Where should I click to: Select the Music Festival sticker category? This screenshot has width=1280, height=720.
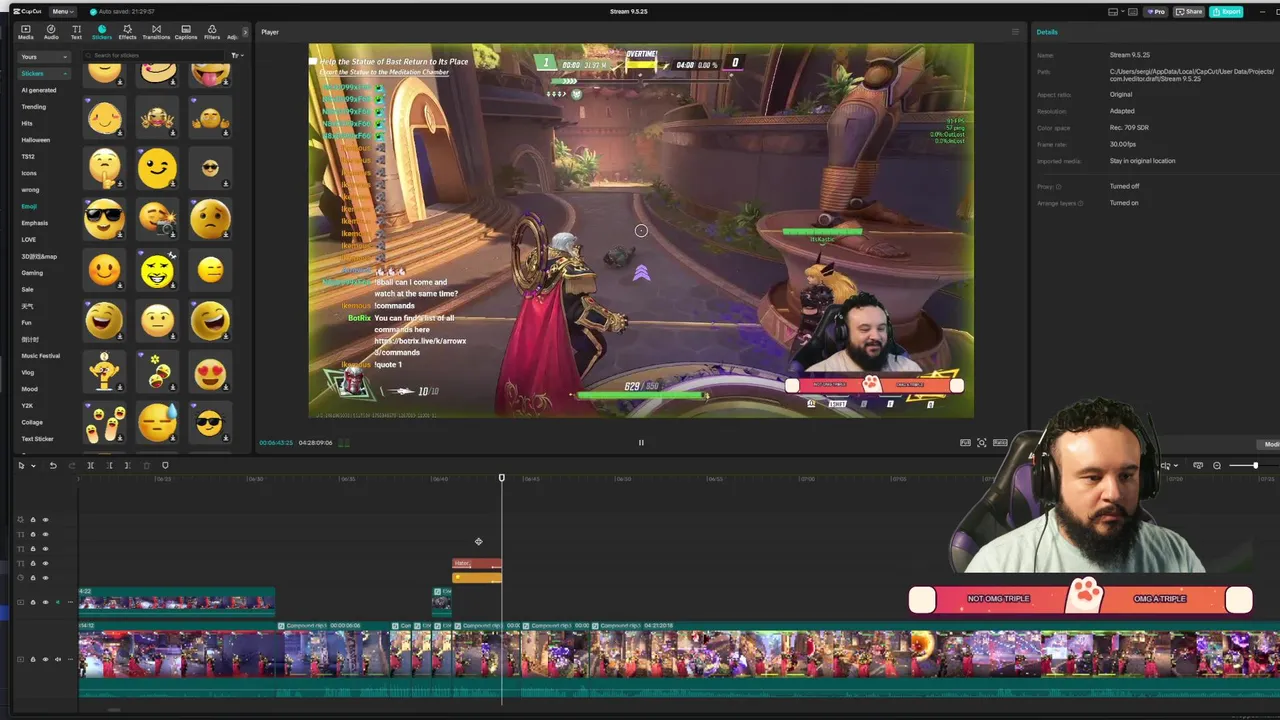pos(41,356)
